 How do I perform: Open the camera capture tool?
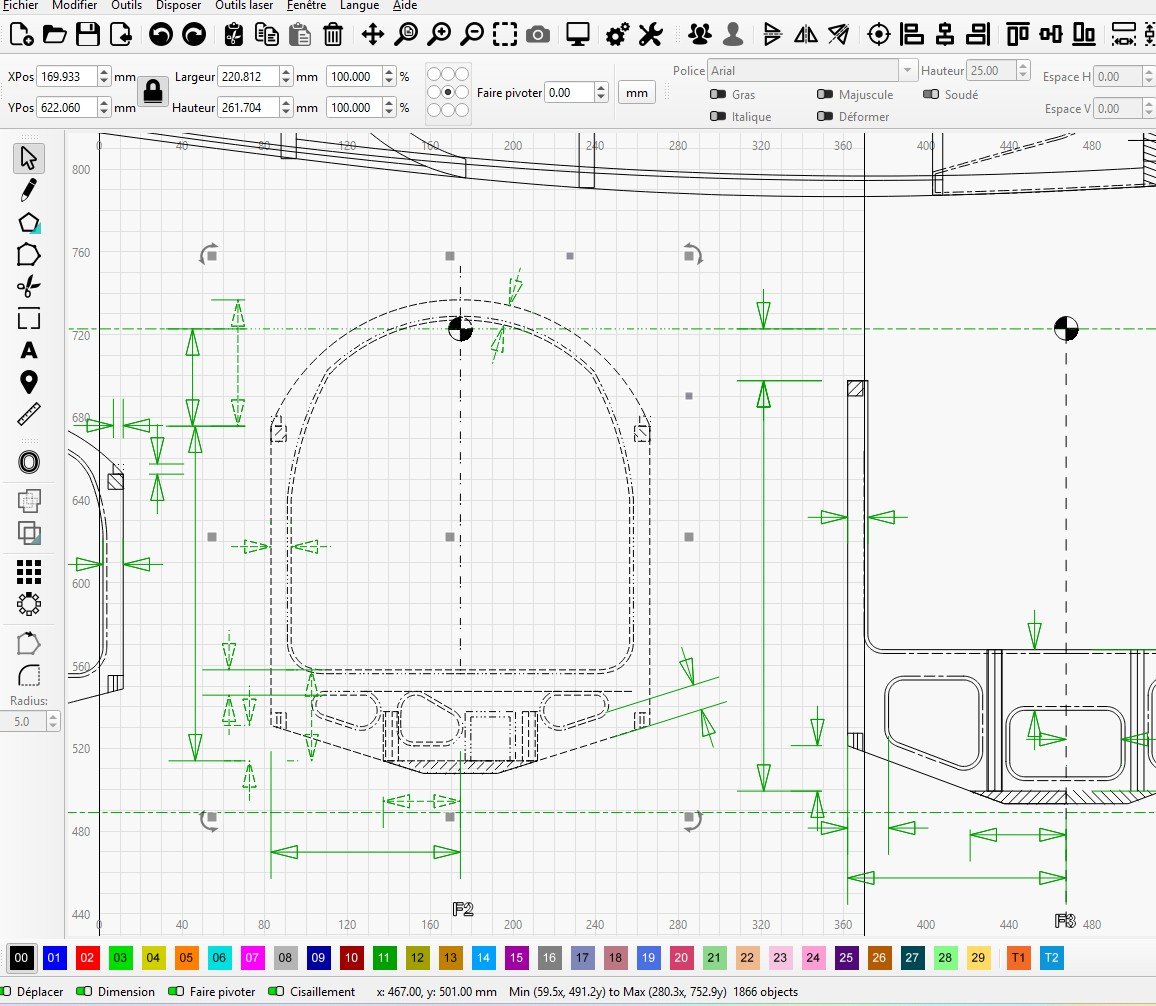(x=538, y=35)
